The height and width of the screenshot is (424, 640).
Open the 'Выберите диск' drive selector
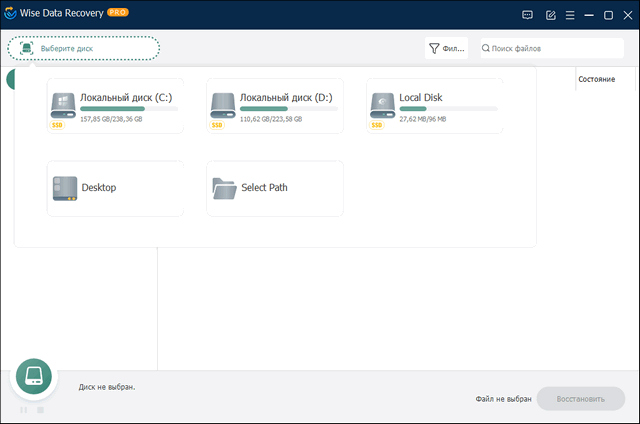tap(83, 48)
